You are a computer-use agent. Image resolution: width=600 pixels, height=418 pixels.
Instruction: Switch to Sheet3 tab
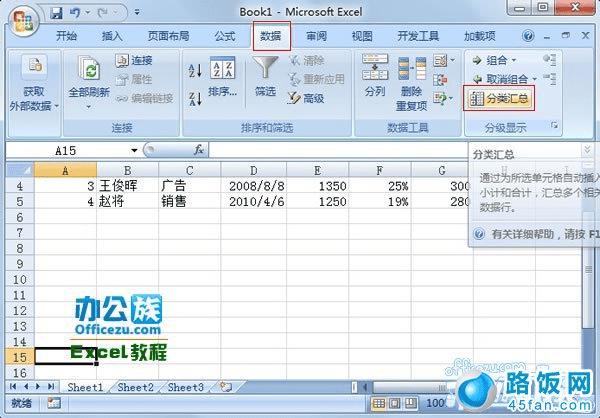pyautogui.click(x=186, y=387)
